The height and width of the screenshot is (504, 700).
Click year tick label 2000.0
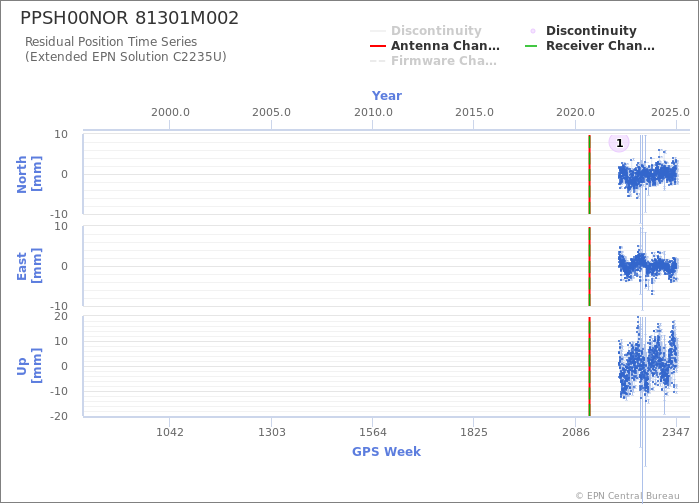click(x=170, y=112)
